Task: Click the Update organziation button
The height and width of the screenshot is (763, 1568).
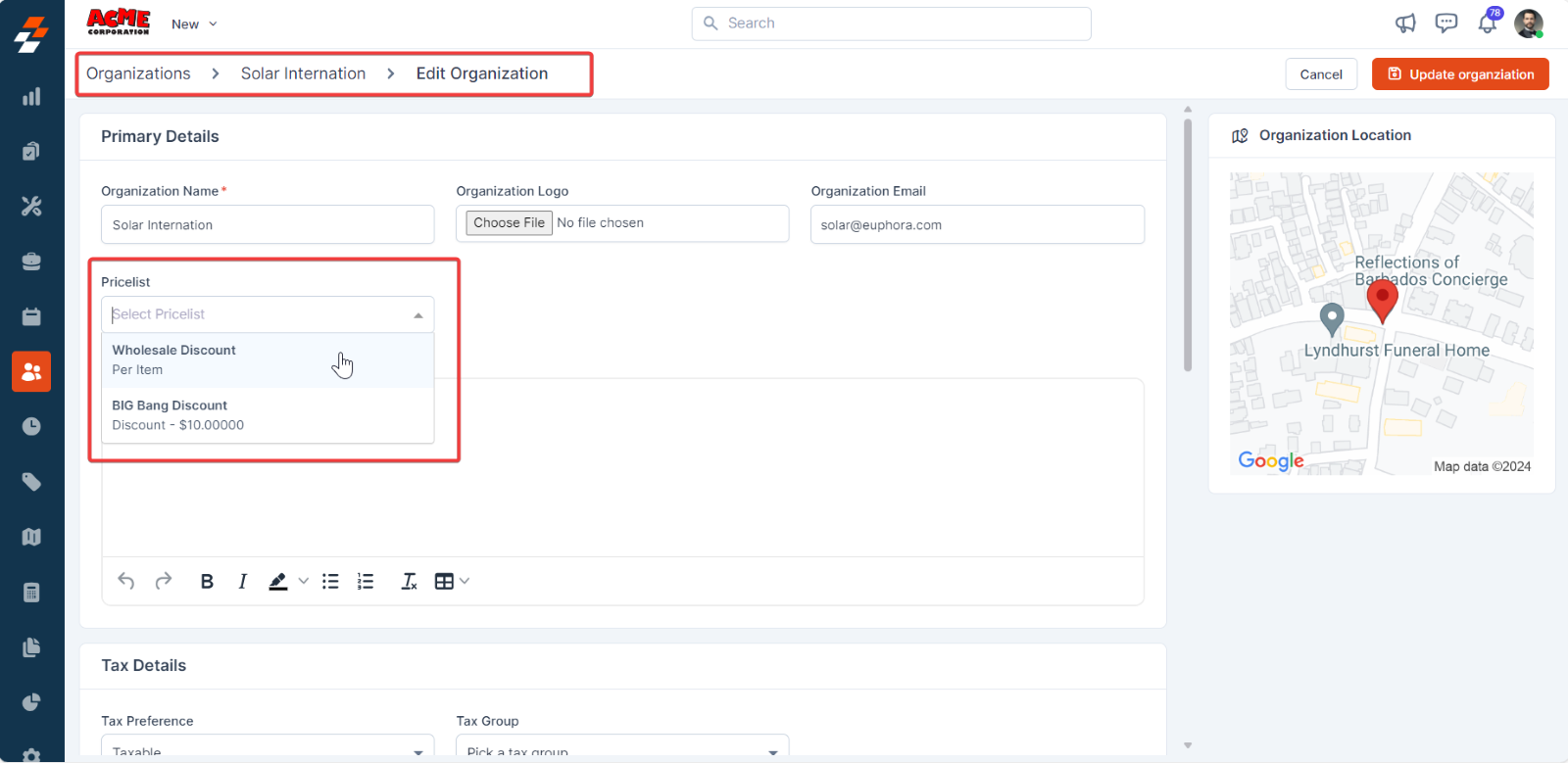Action: (1460, 74)
